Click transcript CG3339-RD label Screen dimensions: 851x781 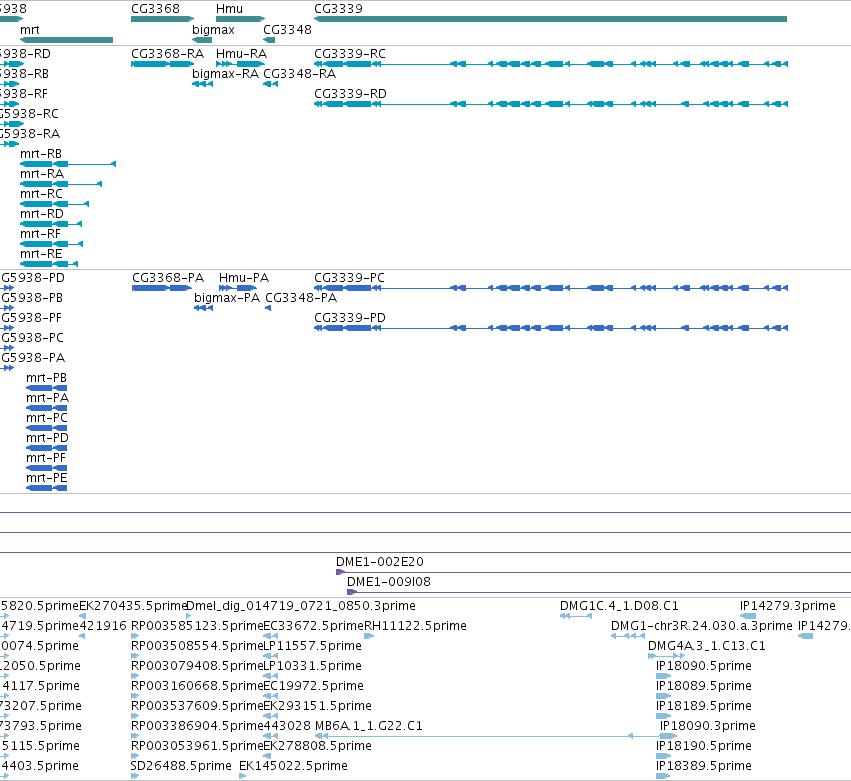coord(350,94)
